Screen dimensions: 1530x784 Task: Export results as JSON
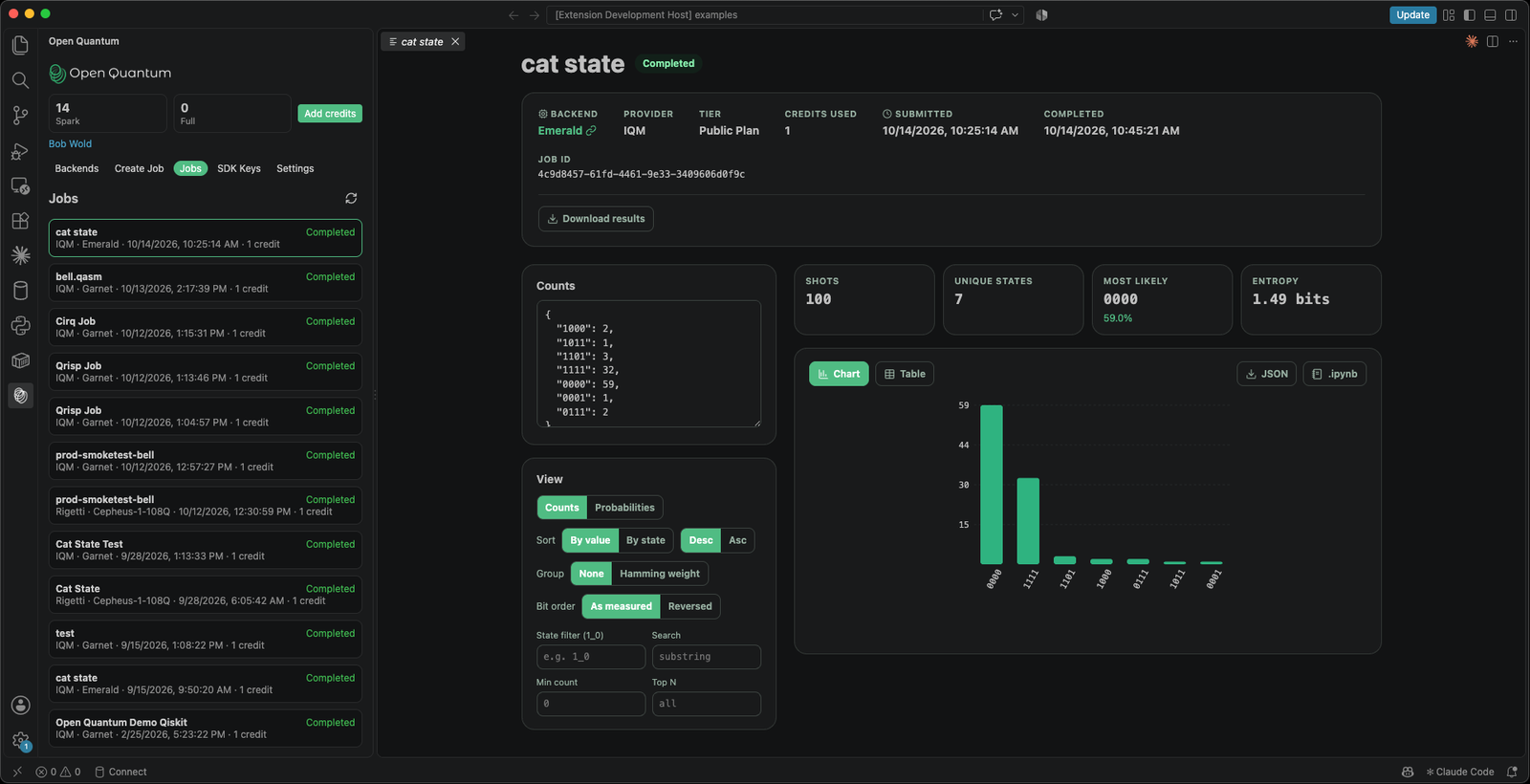click(1266, 374)
